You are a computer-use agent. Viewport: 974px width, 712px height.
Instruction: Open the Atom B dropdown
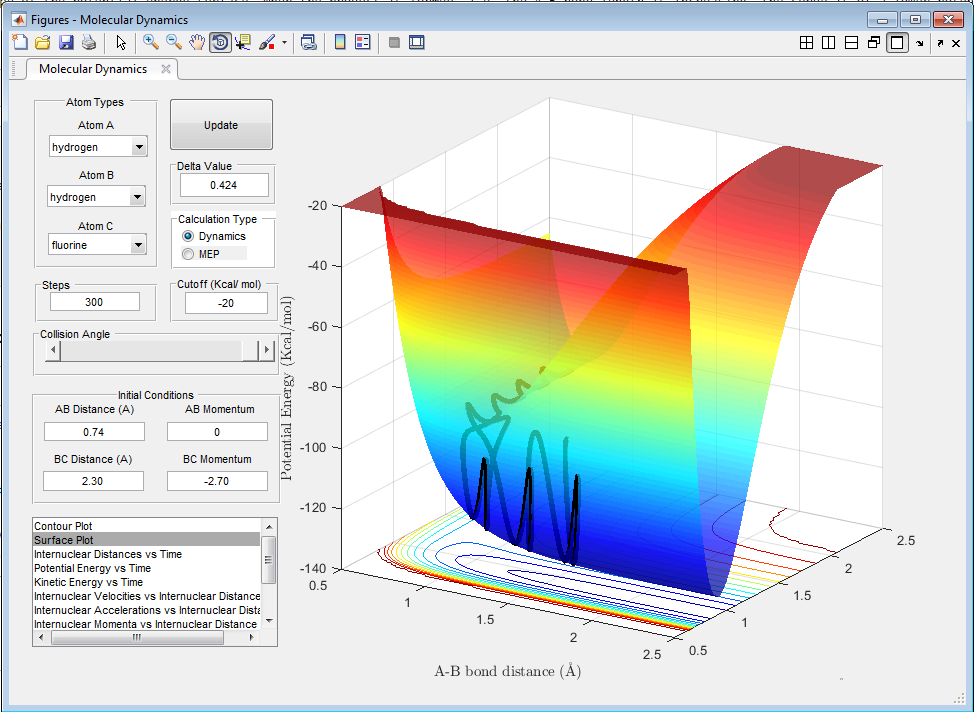click(x=137, y=197)
